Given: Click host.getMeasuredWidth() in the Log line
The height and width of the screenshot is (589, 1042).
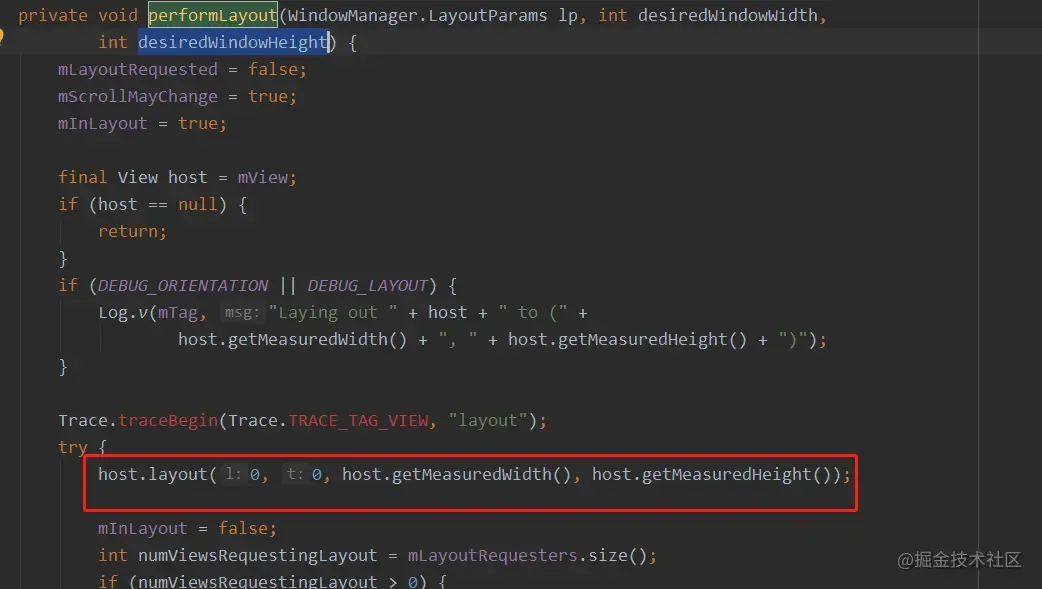Looking at the screenshot, I should coord(292,340).
